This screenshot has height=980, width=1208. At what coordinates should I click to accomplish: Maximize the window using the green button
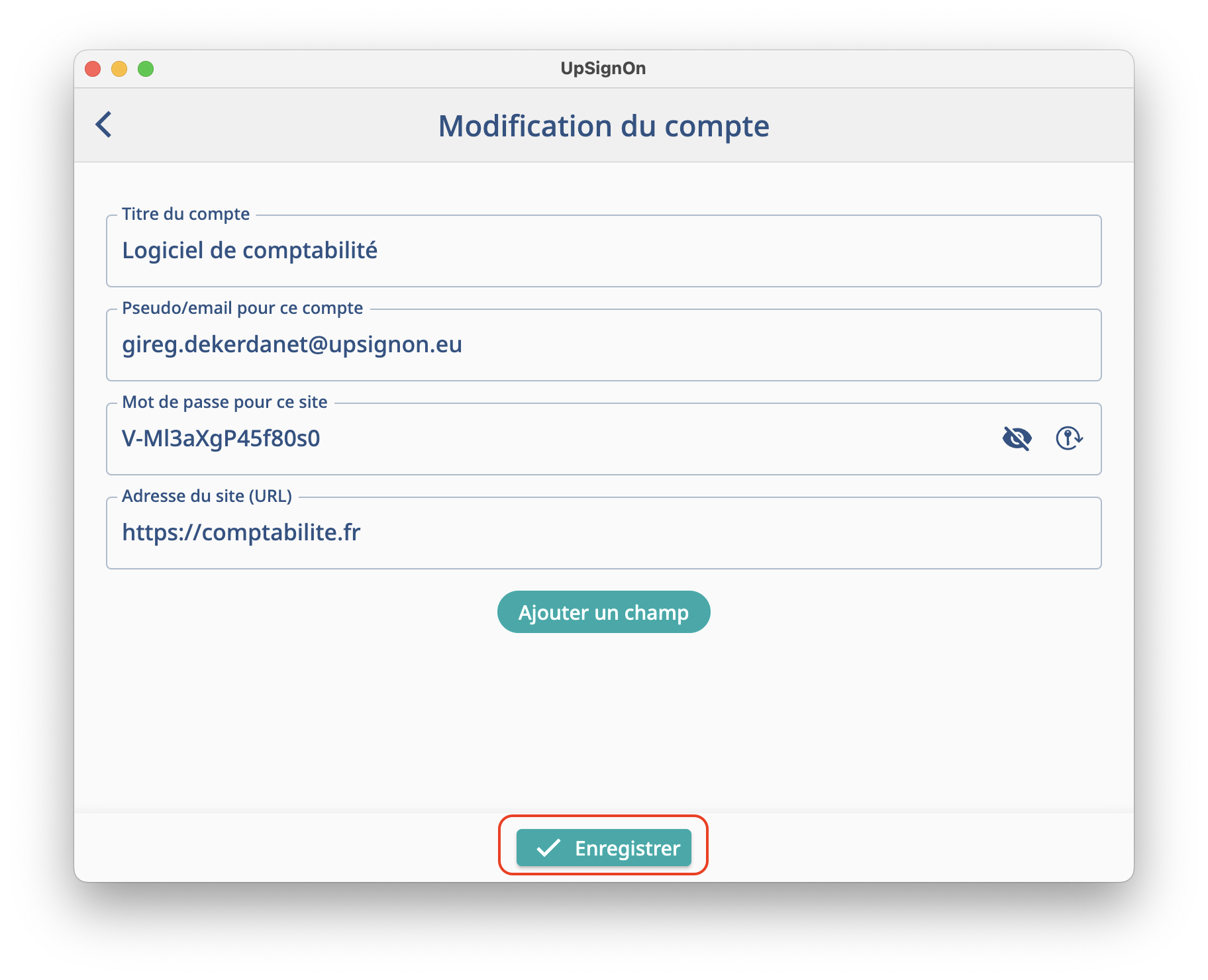[x=146, y=69]
